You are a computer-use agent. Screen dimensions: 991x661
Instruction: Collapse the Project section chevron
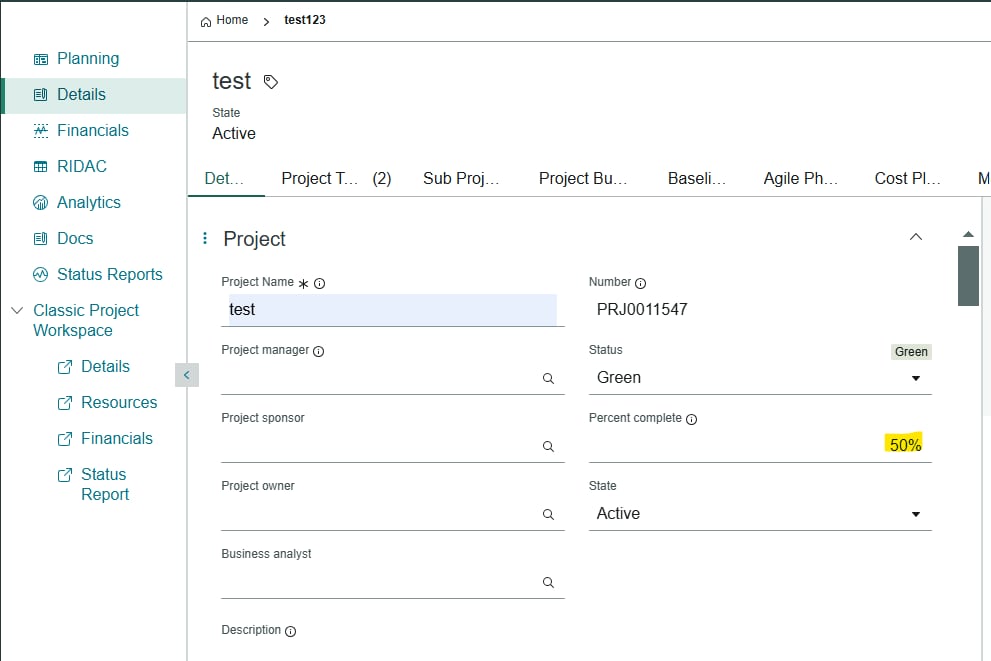(916, 237)
